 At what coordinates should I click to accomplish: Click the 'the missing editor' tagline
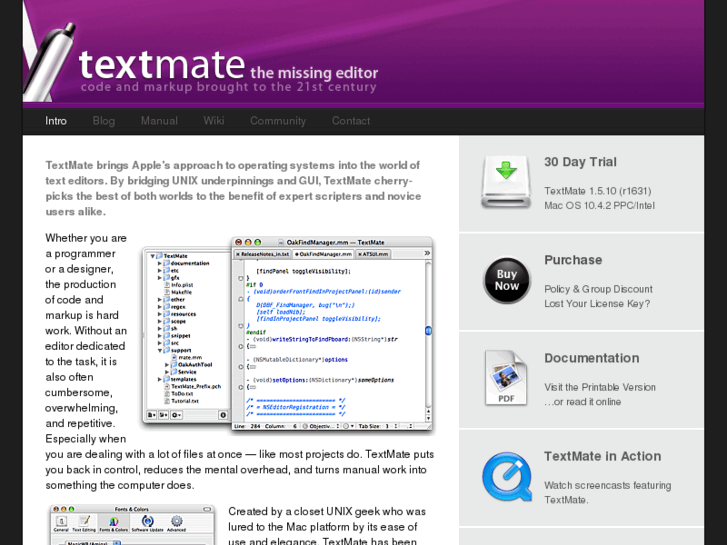tap(314, 73)
